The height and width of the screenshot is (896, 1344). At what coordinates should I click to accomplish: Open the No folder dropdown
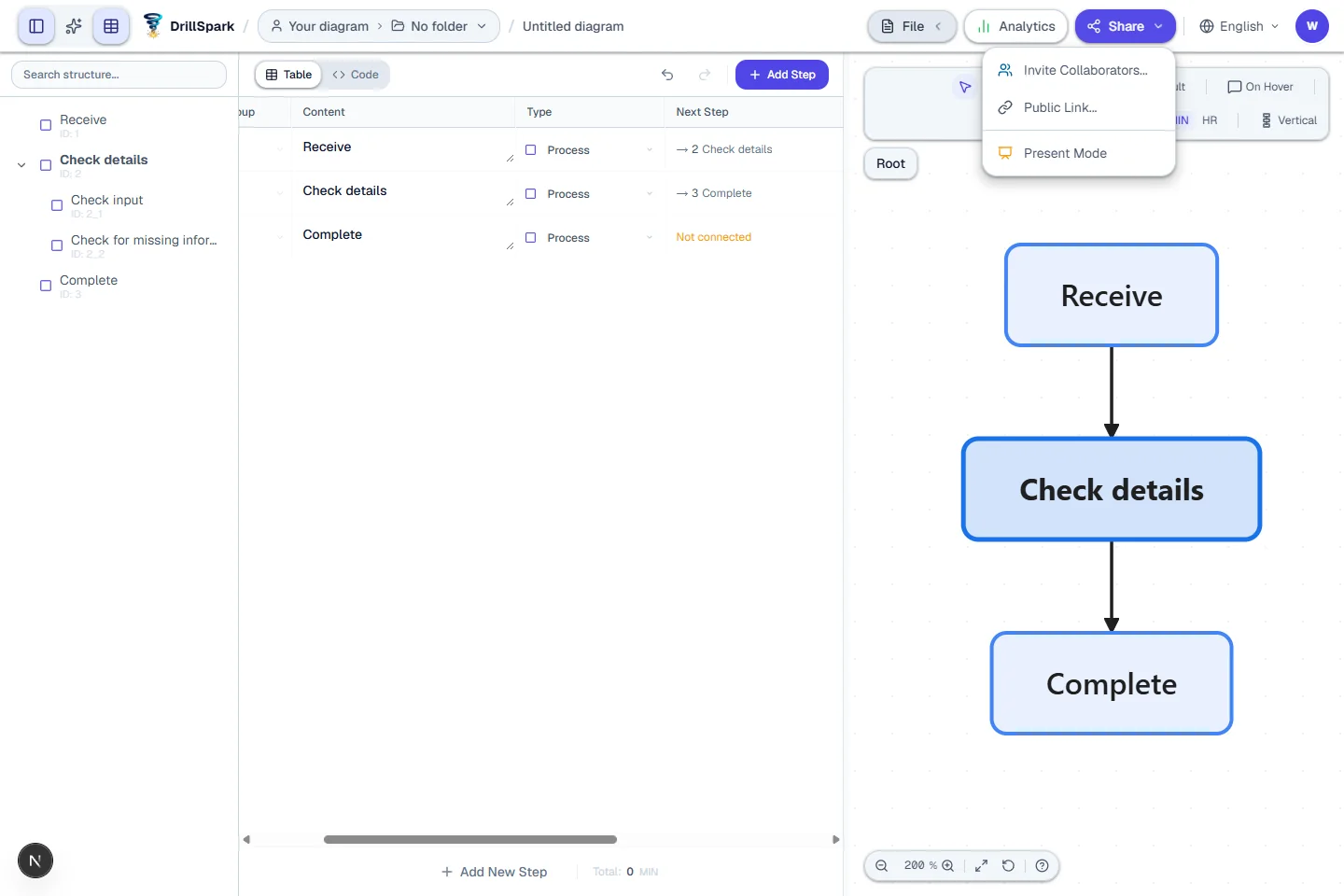(x=439, y=26)
